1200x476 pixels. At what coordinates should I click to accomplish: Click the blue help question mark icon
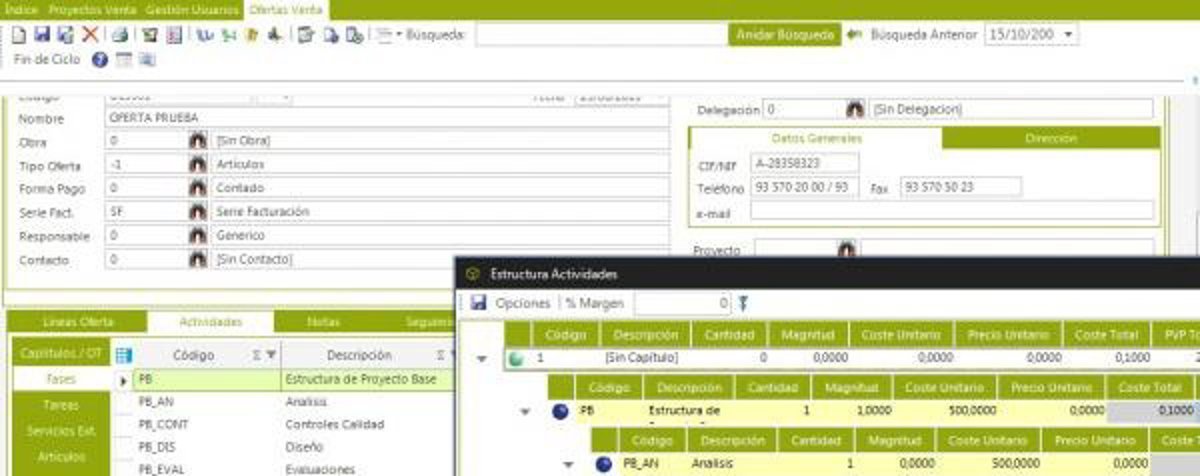(100, 60)
